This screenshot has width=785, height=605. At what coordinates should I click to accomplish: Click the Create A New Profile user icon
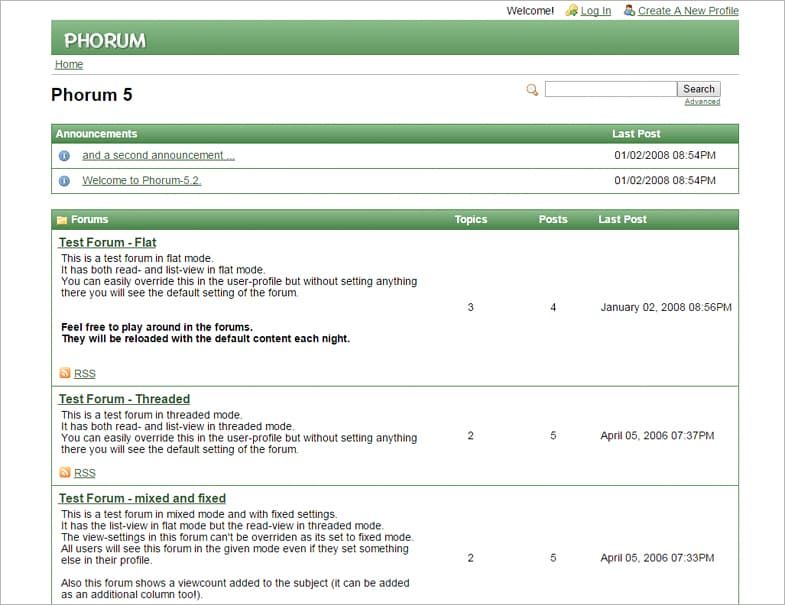[x=629, y=10]
